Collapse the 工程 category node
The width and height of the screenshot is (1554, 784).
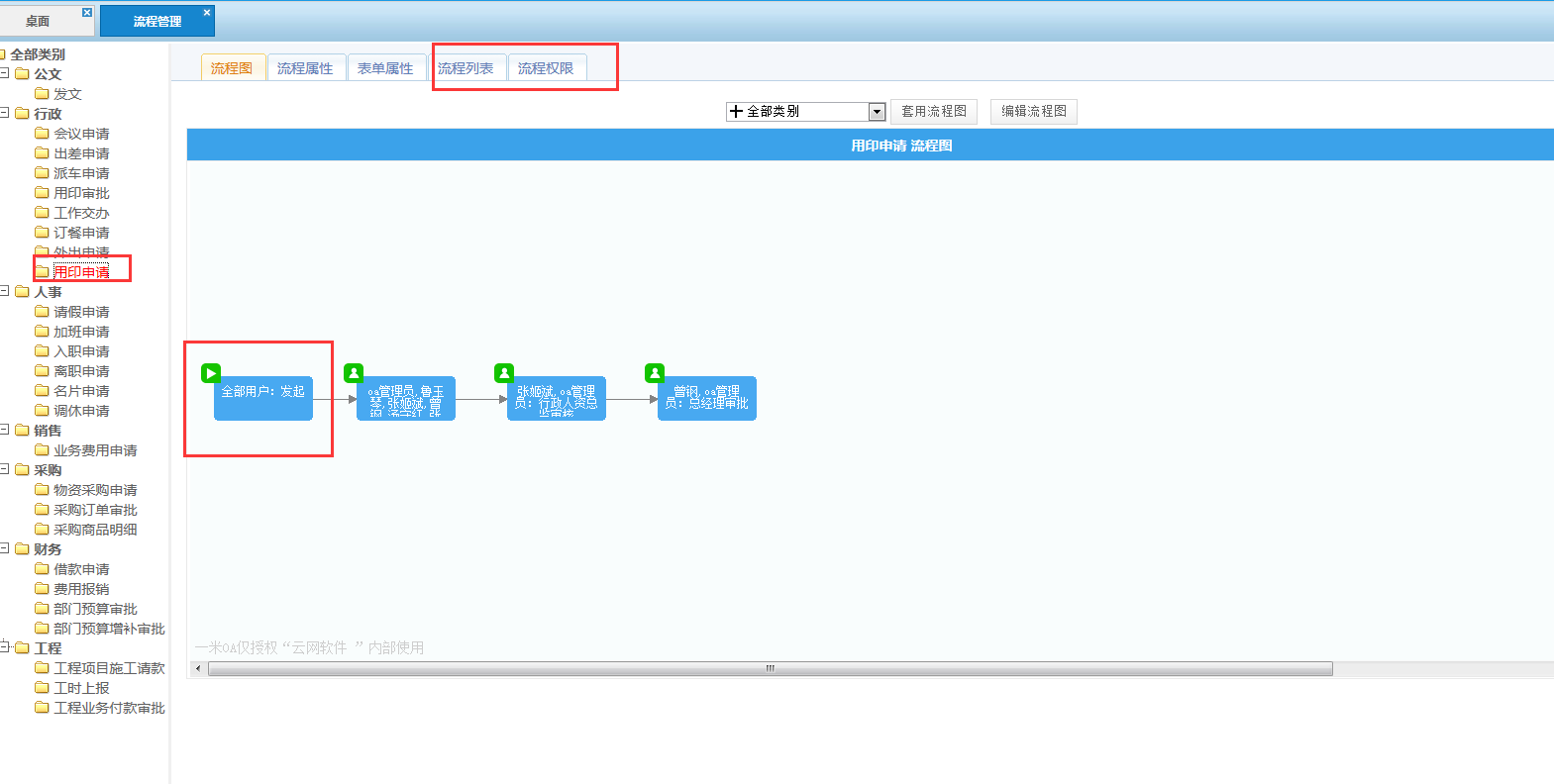click(4, 647)
